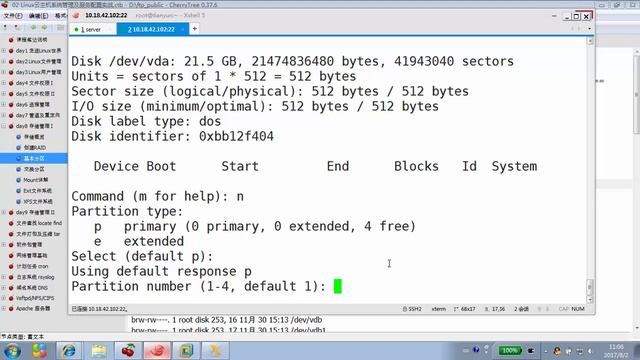Open CherryTree 编辑(E) menu

[38, 16]
